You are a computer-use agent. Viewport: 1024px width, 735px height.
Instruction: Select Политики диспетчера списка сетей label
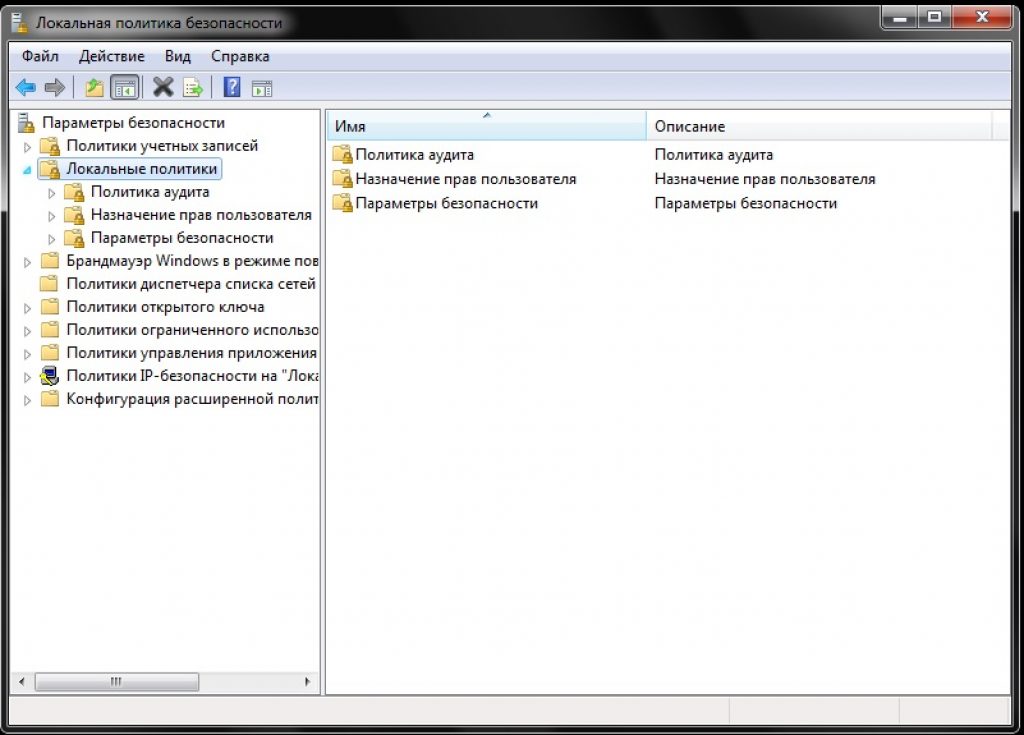click(191, 284)
